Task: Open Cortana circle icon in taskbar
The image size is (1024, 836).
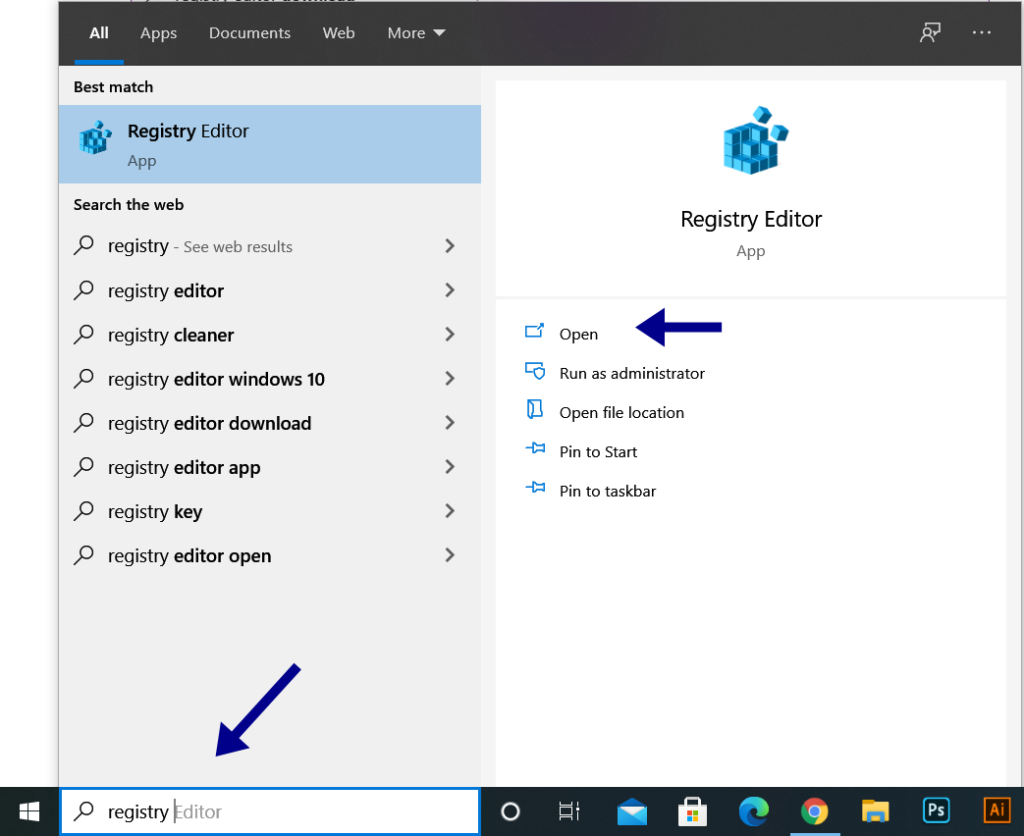Action: click(510, 811)
